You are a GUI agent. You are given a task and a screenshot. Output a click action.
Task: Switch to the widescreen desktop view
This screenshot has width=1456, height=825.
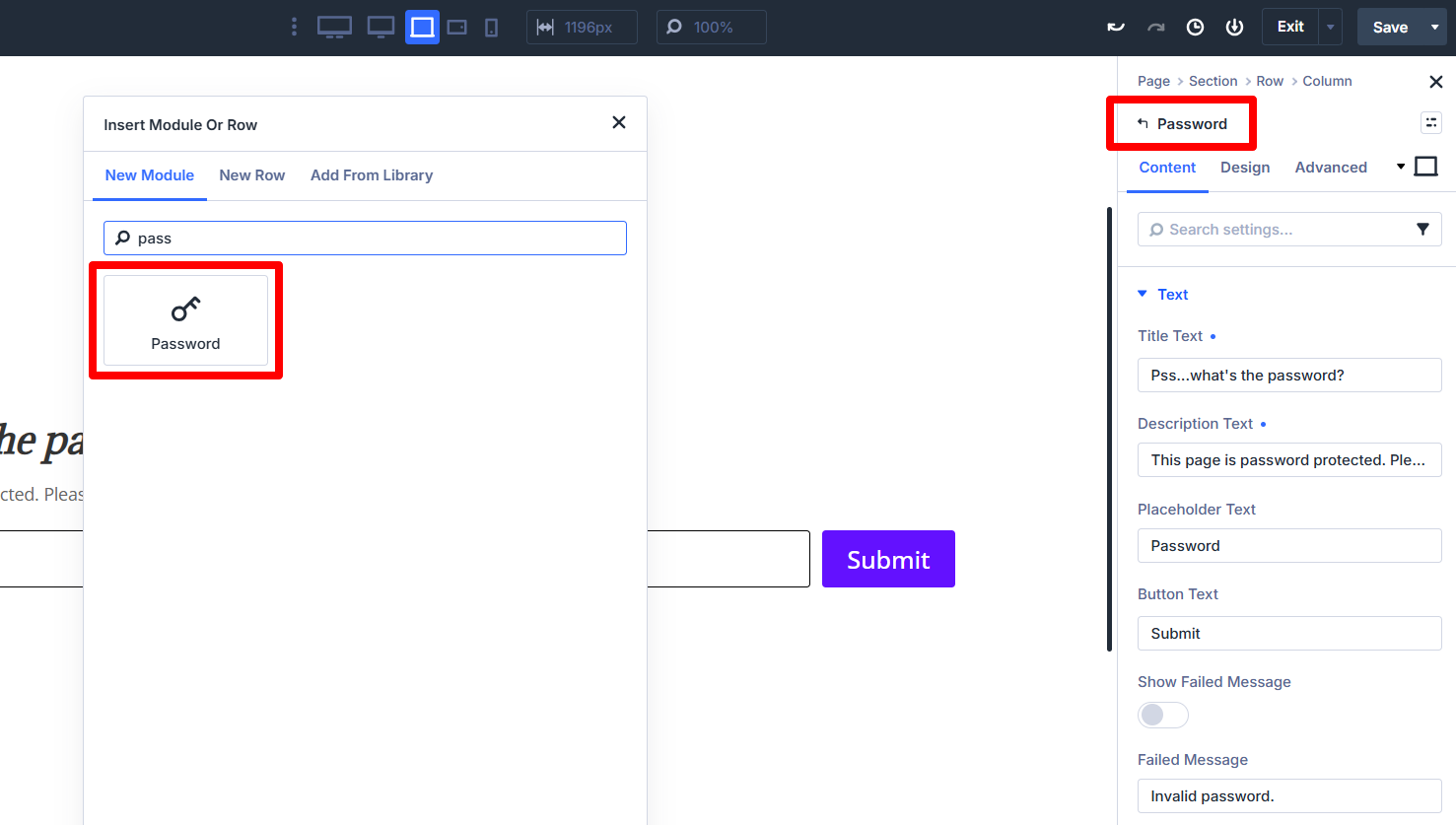[x=334, y=27]
